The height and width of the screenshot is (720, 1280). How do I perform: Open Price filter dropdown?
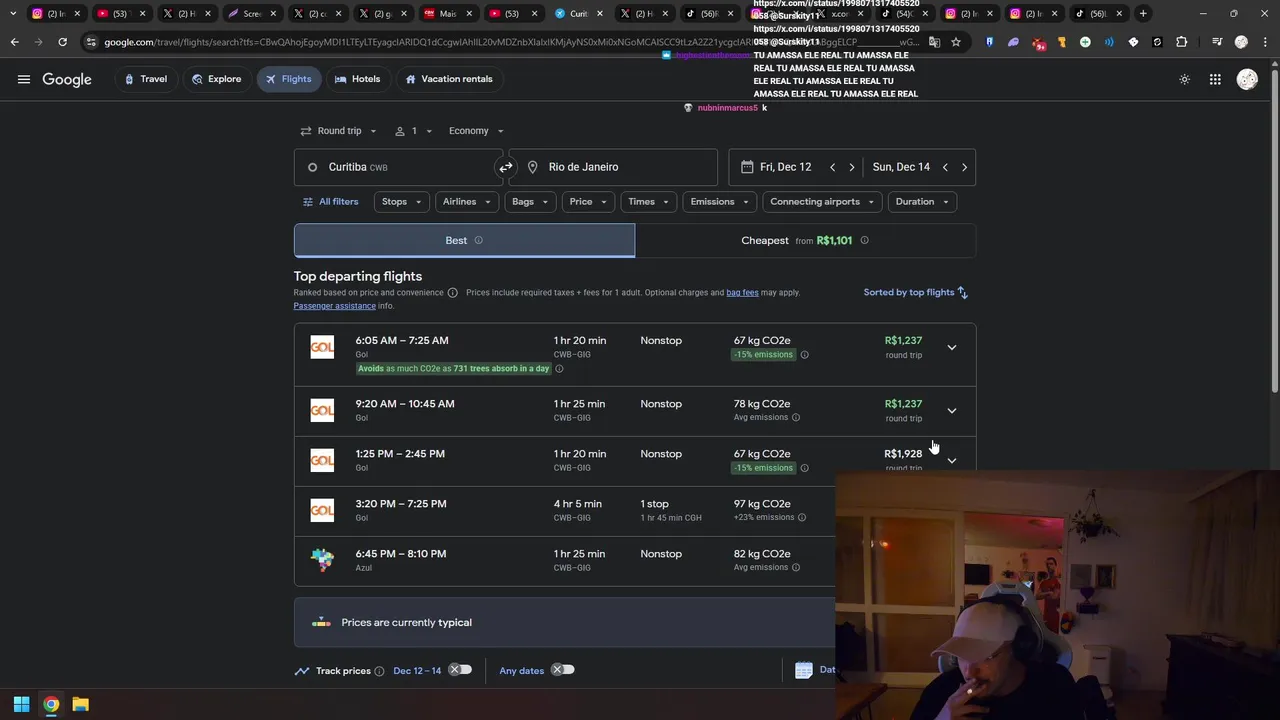[588, 202]
